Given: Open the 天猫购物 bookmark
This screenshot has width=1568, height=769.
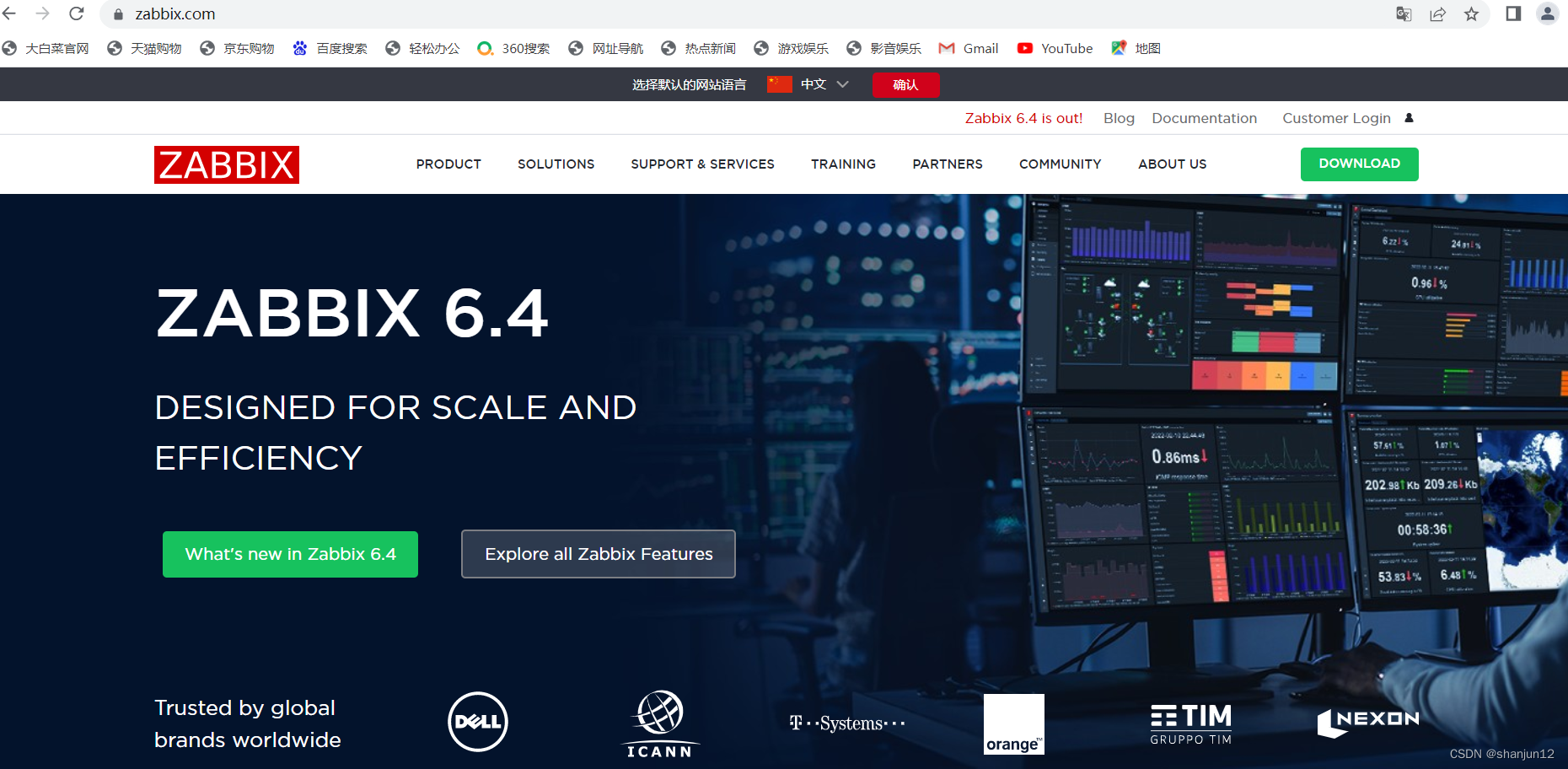Looking at the screenshot, I should [145, 49].
